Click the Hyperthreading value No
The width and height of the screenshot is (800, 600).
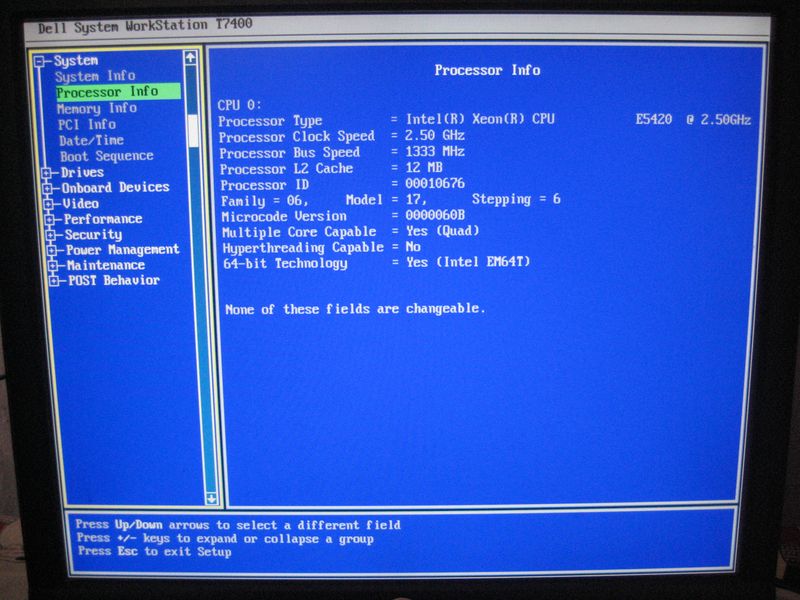tap(413, 247)
